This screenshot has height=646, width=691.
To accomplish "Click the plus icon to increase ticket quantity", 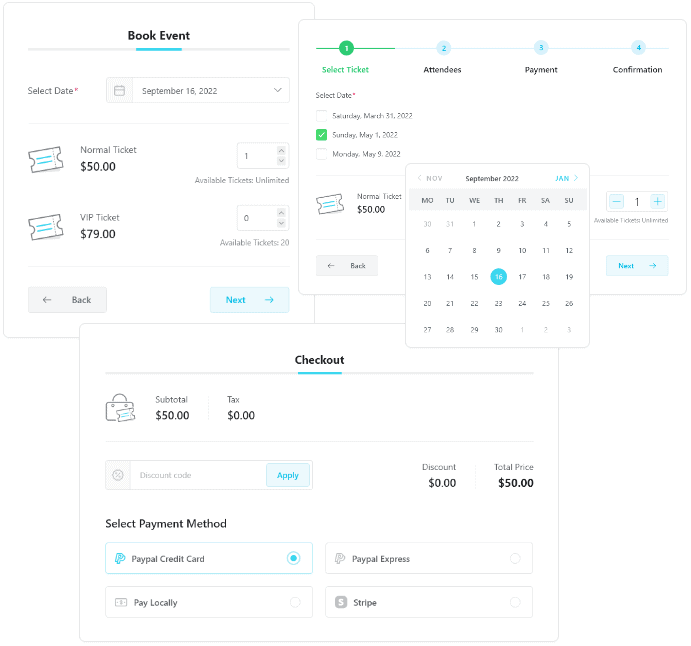I will tap(657, 202).
